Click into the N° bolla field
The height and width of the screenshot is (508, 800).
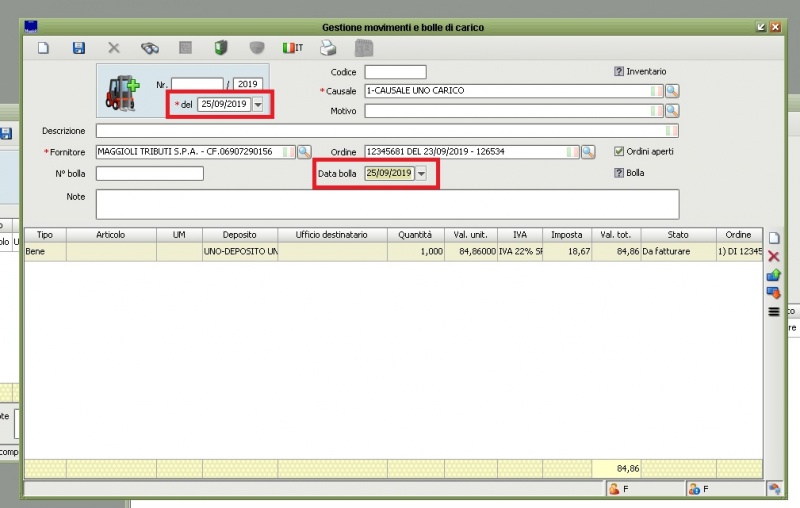[149, 174]
